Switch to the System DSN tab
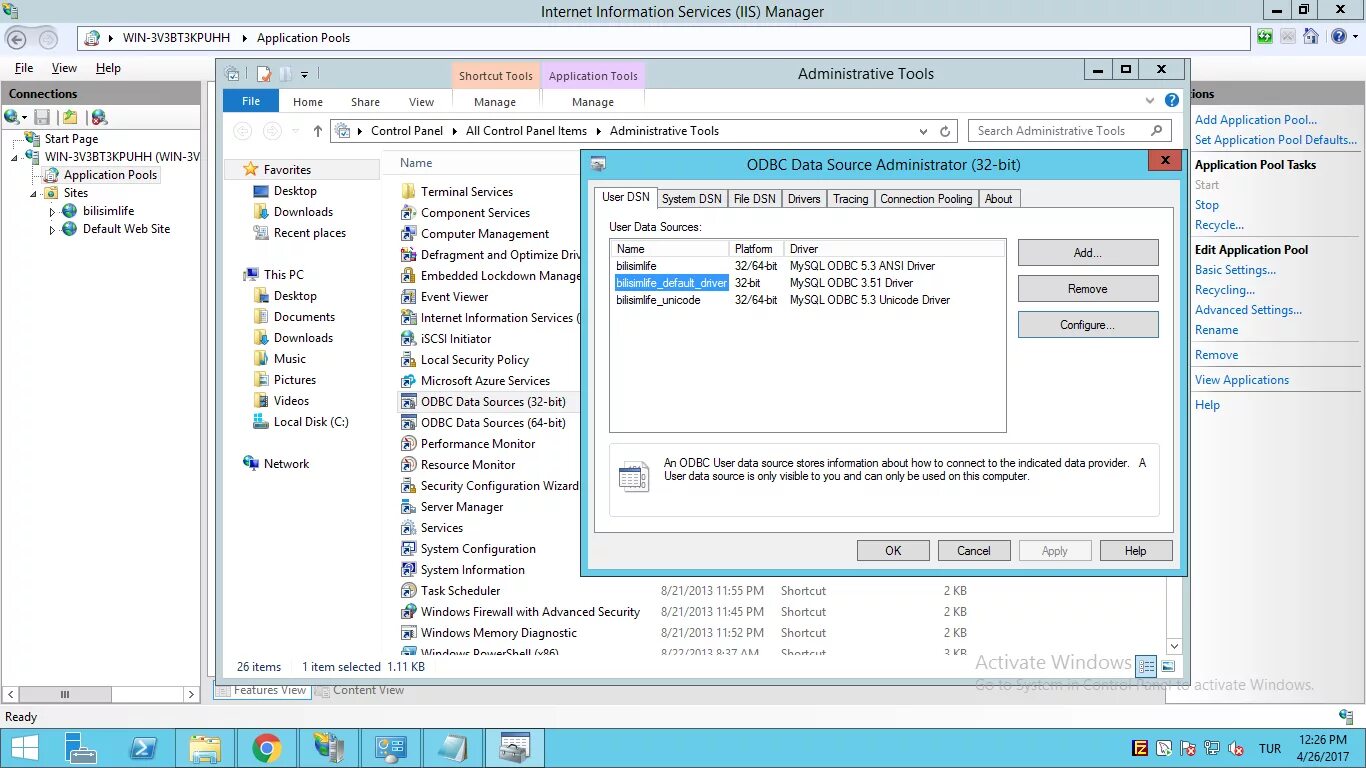The image size is (1366, 768). pos(691,199)
